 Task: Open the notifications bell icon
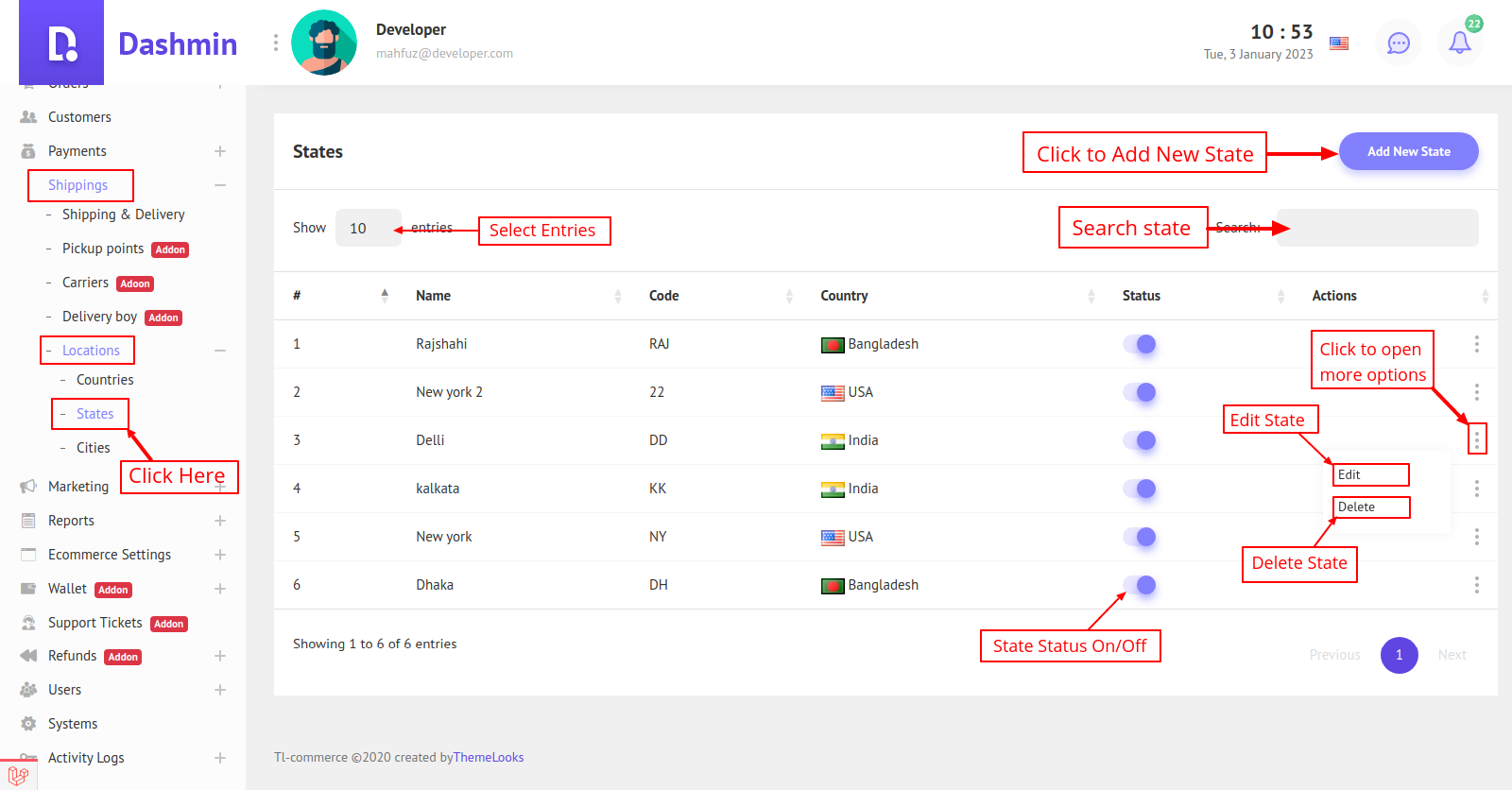click(1459, 43)
